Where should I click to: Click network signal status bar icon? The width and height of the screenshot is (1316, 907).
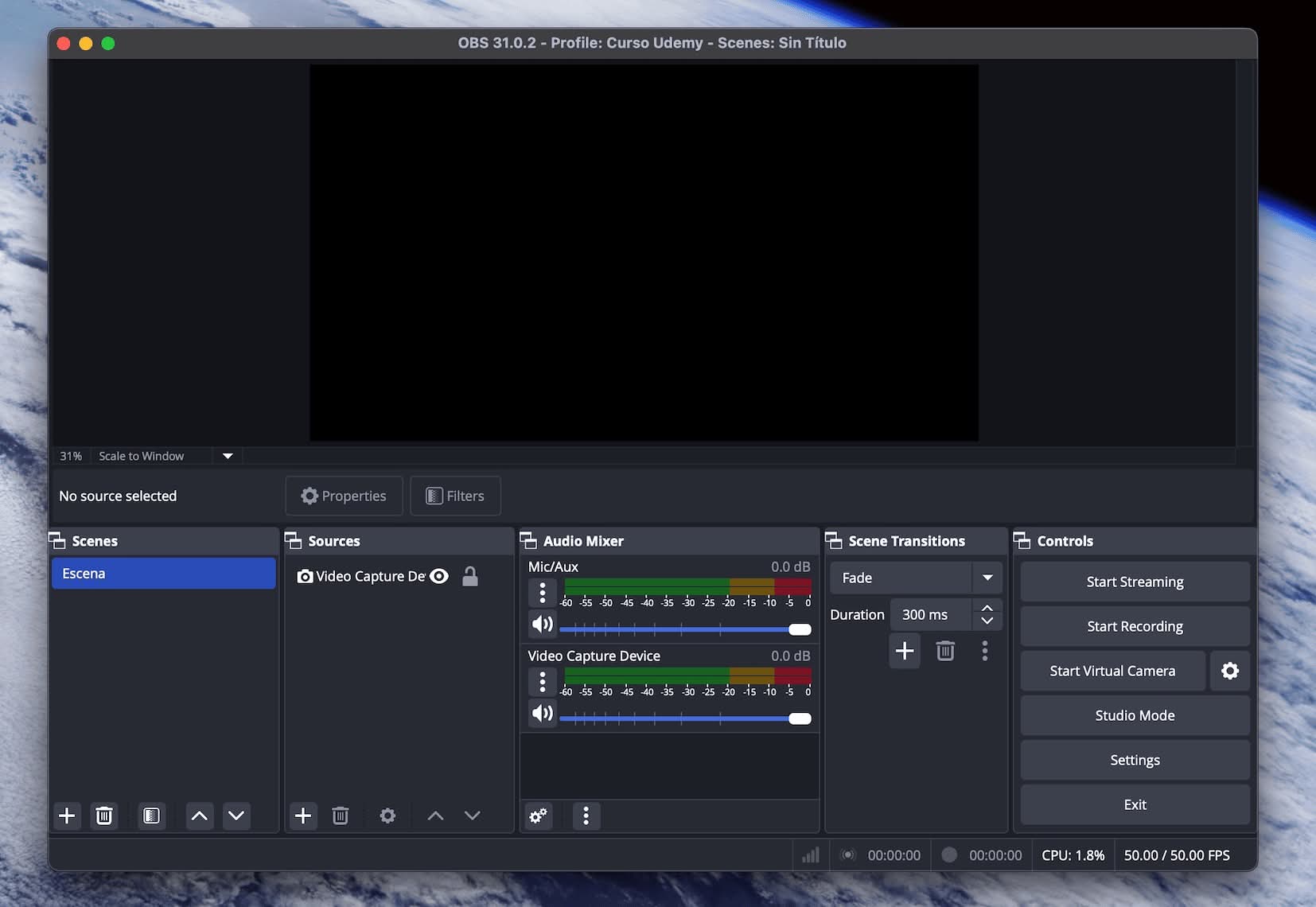coord(811,855)
